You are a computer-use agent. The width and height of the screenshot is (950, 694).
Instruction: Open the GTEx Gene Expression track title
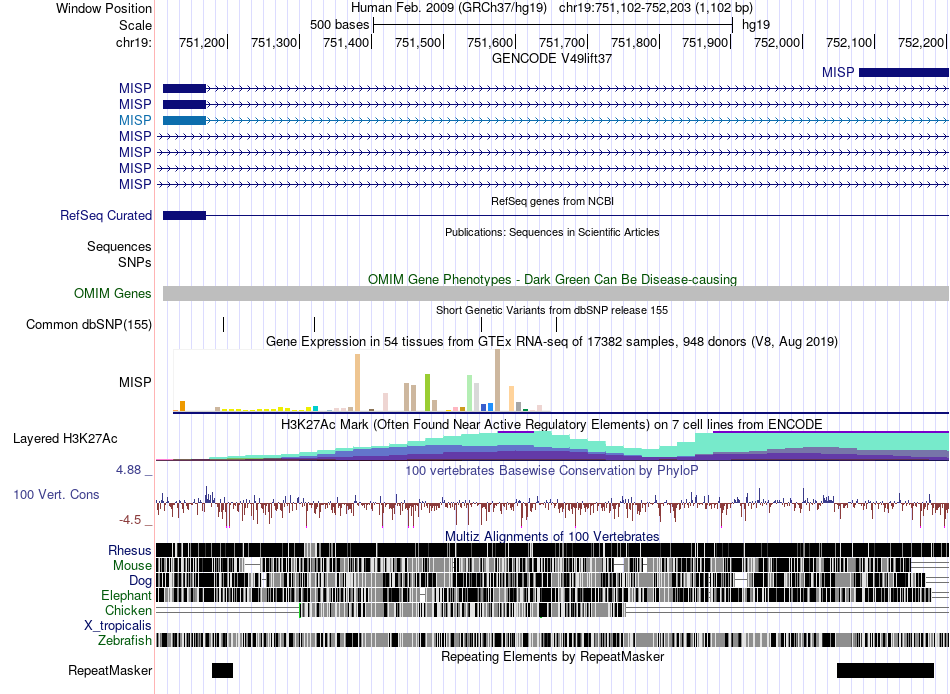click(x=552, y=341)
